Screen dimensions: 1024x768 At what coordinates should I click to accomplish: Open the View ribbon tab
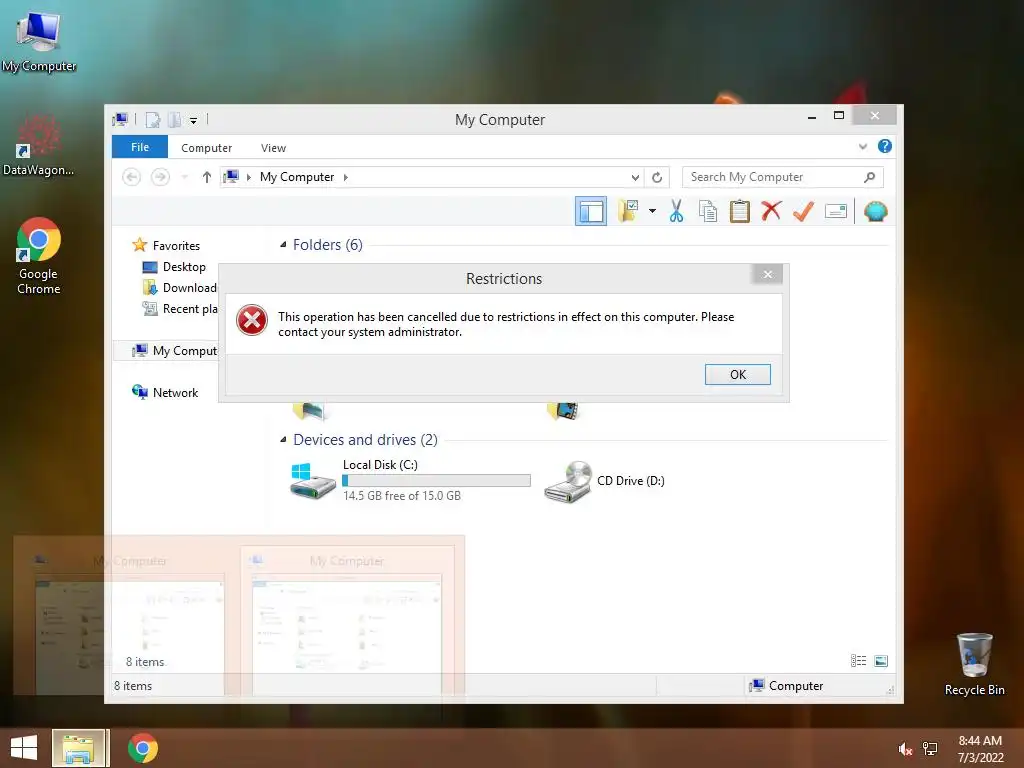[x=273, y=148]
